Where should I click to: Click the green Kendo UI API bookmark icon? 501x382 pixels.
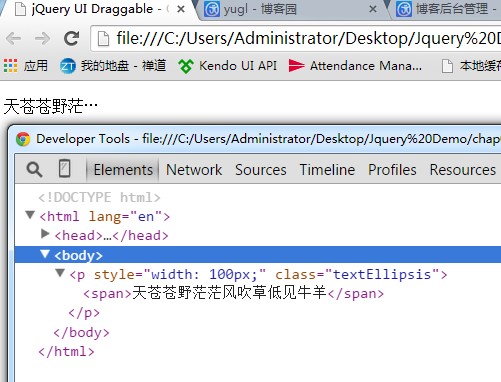[186, 66]
